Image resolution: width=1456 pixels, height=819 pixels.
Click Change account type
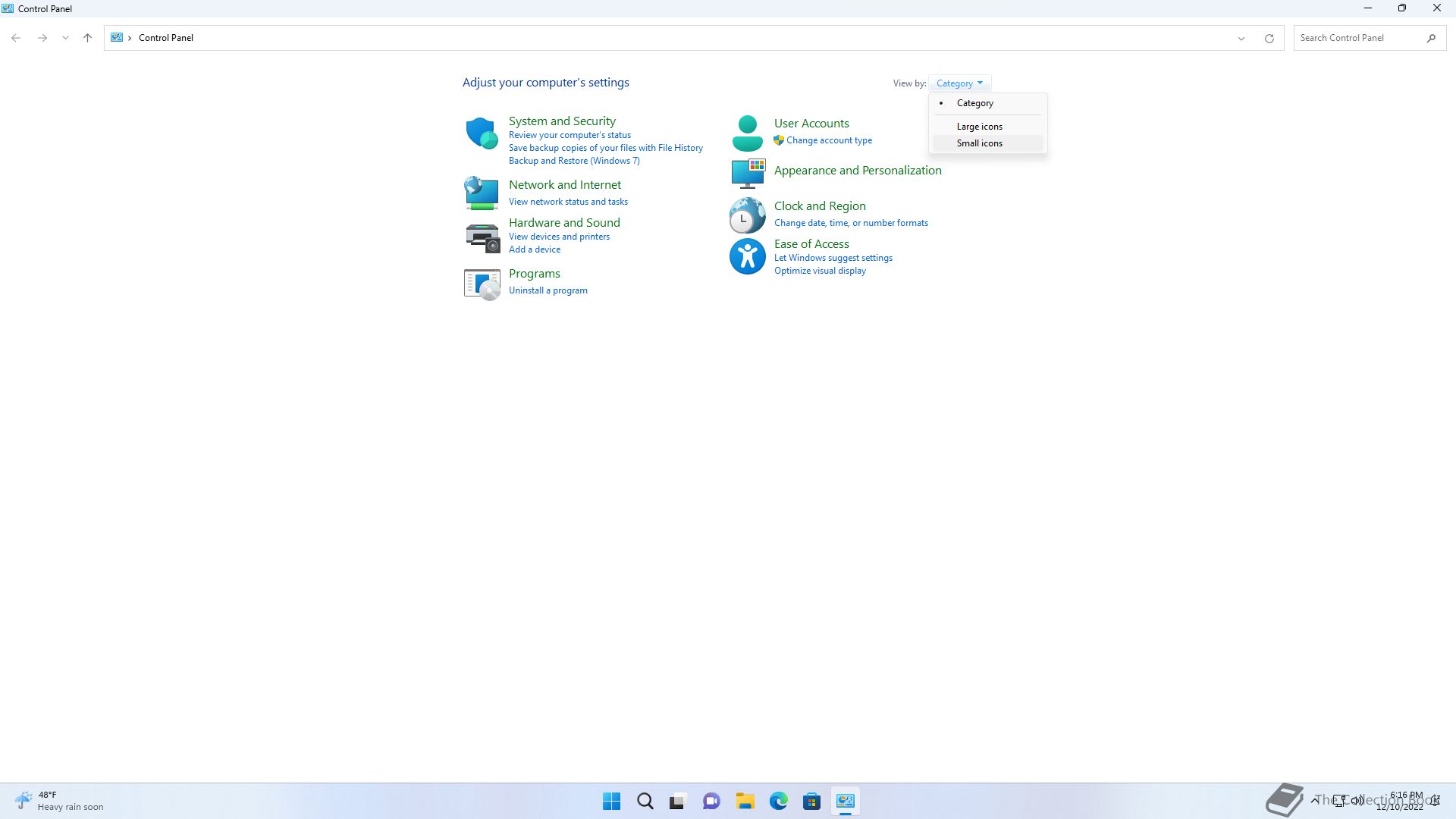click(x=828, y=140)
